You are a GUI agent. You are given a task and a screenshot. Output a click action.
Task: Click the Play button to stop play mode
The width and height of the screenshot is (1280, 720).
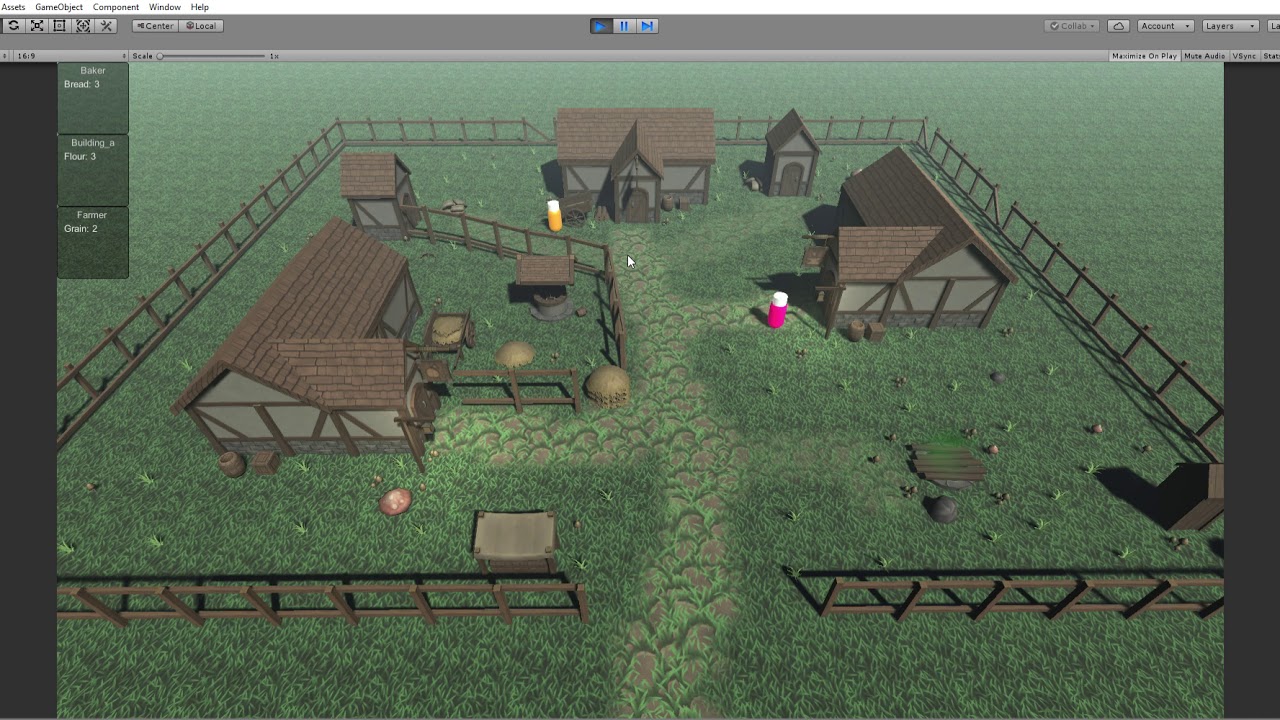(x=600, y=26)
